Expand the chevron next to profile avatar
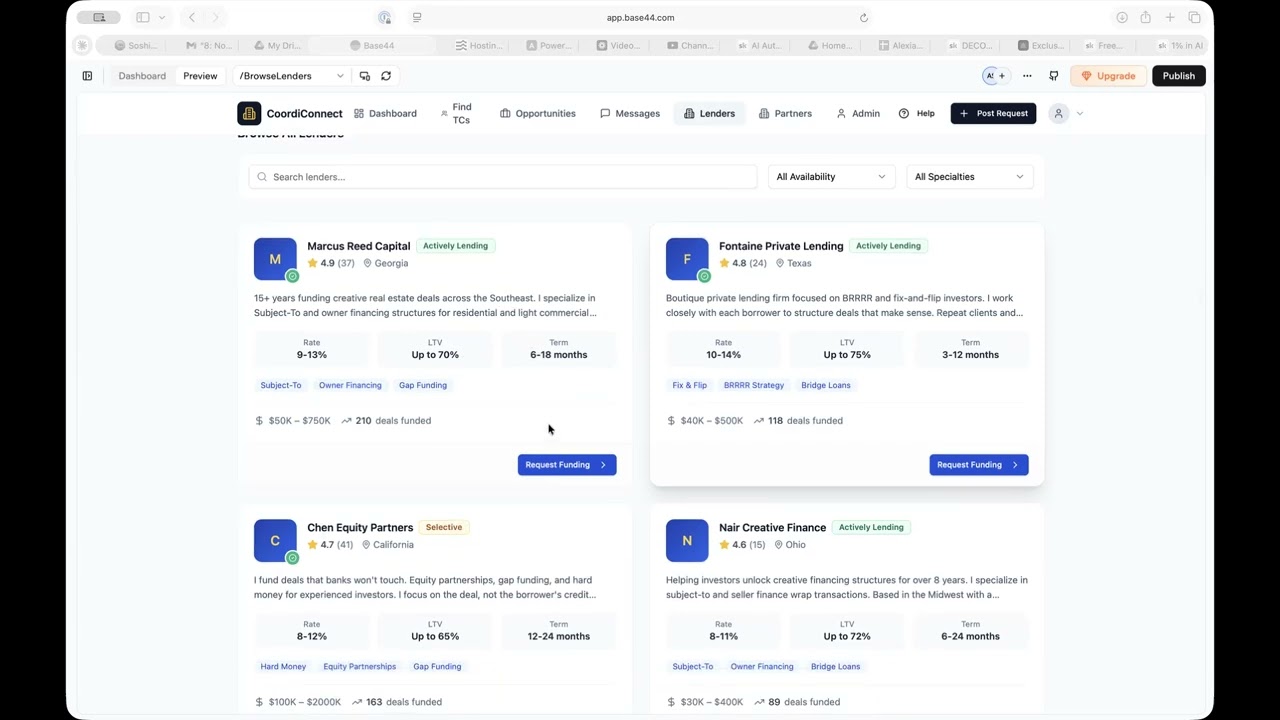Screen dimensions: 1280x720 coord(1079,114)
